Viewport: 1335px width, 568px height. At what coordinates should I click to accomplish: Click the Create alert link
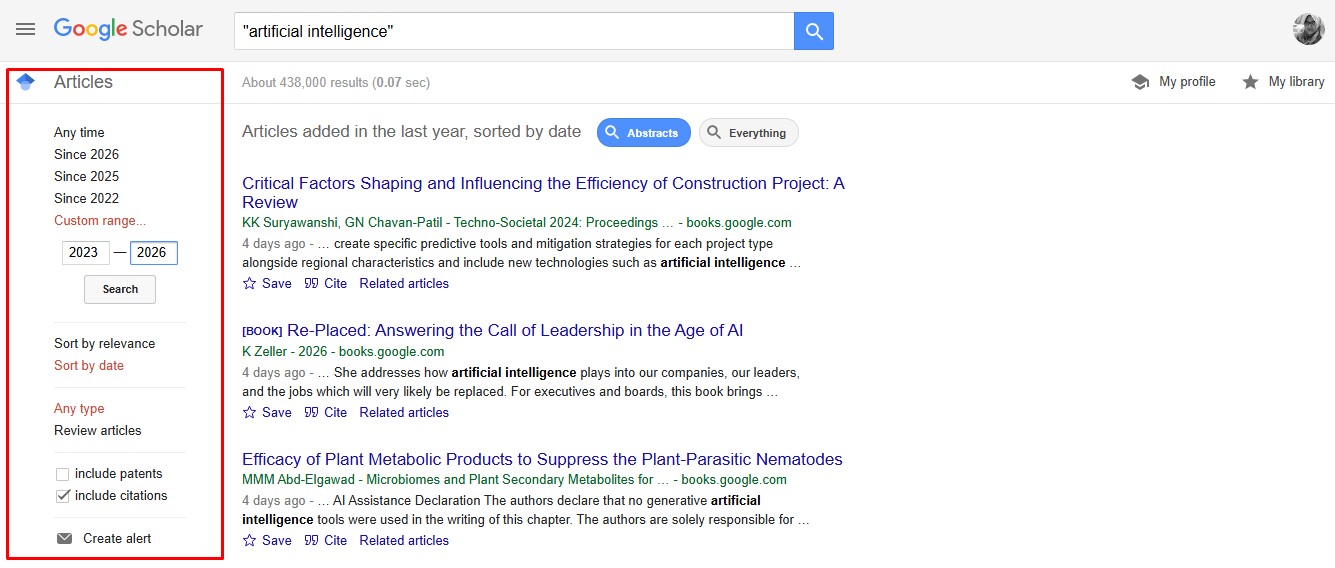[117, 539]
